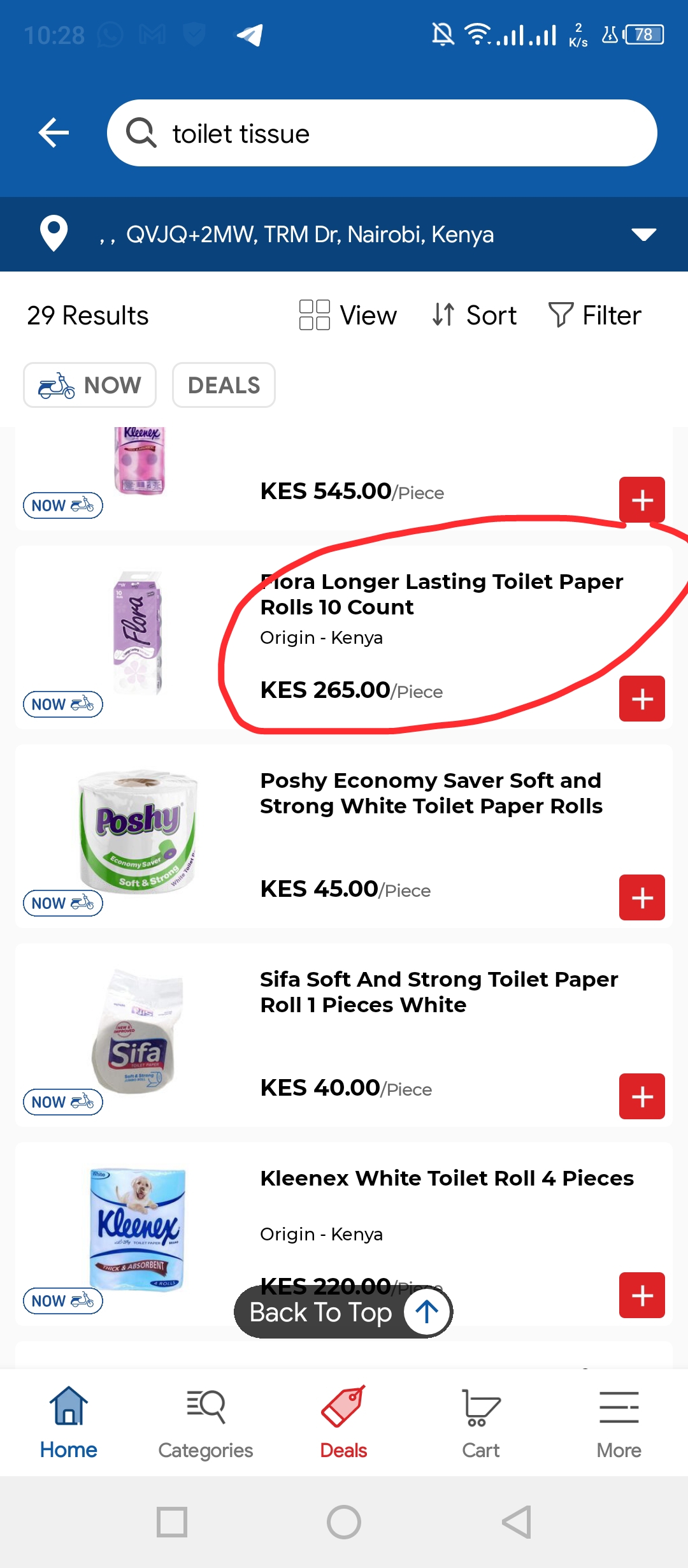Toggle the NOW delivery filter chip
688x1568 pixels.
[90, 385]
